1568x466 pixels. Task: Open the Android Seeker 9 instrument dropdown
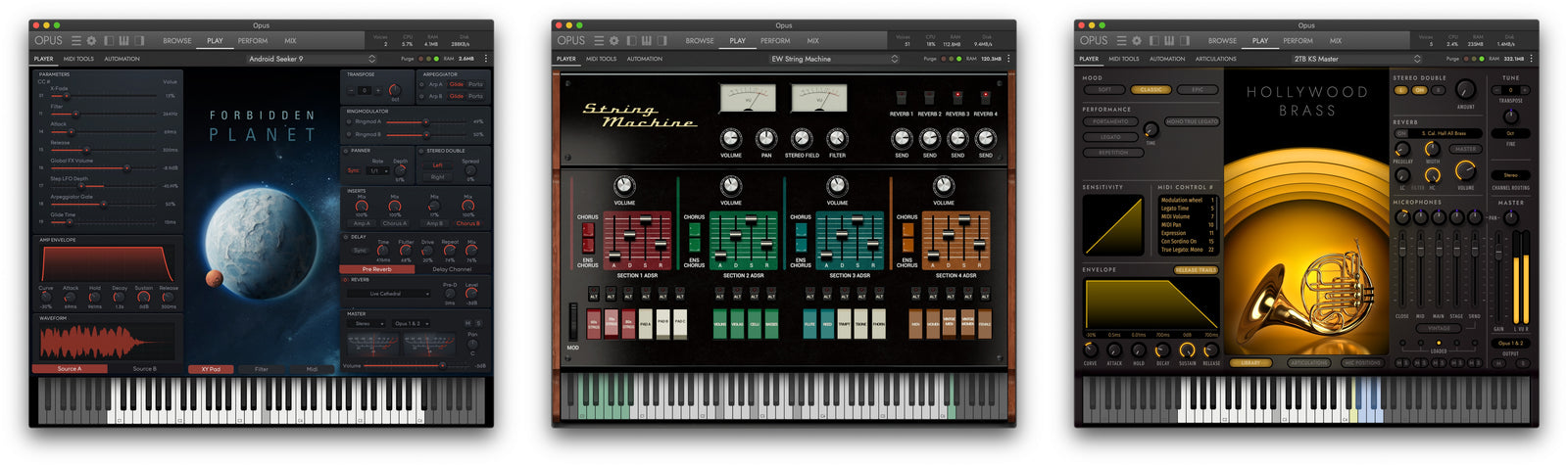click(310, 59)
